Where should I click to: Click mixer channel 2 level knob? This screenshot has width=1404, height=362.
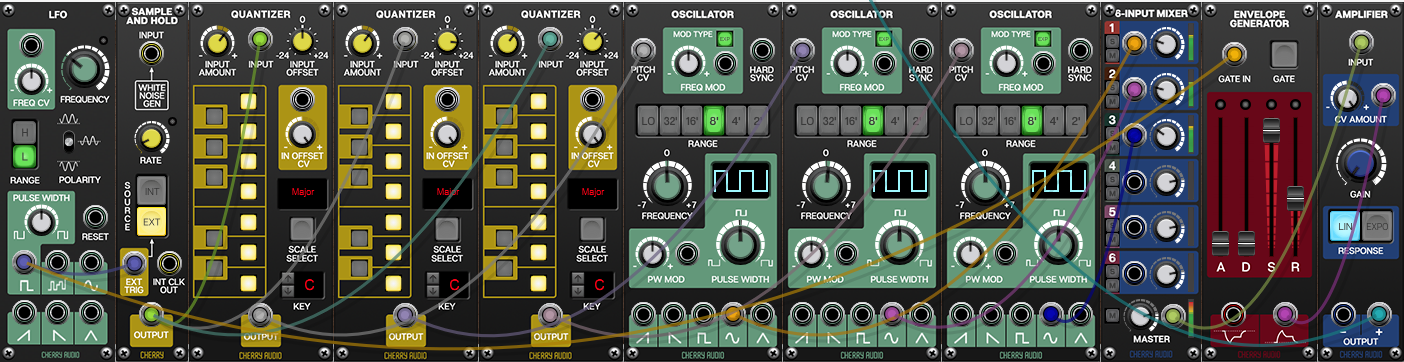pos(1166,90)
